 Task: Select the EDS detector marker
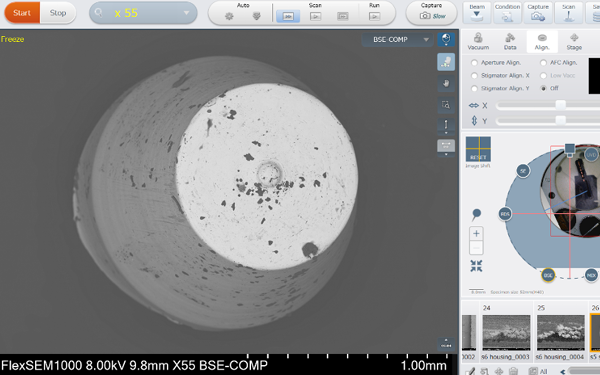pos(505,214)
